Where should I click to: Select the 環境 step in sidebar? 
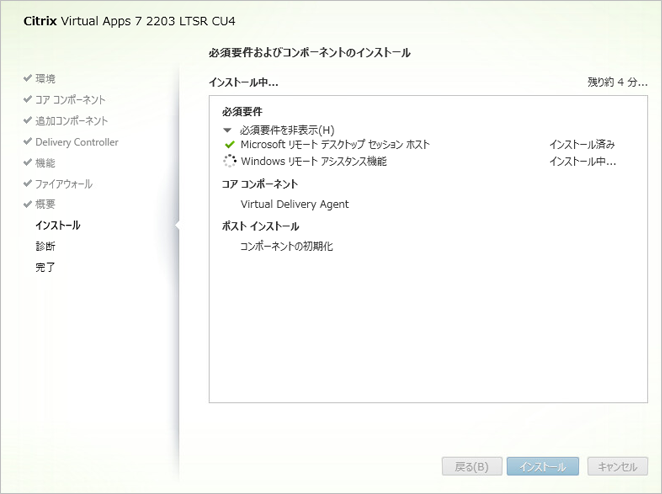45,79
